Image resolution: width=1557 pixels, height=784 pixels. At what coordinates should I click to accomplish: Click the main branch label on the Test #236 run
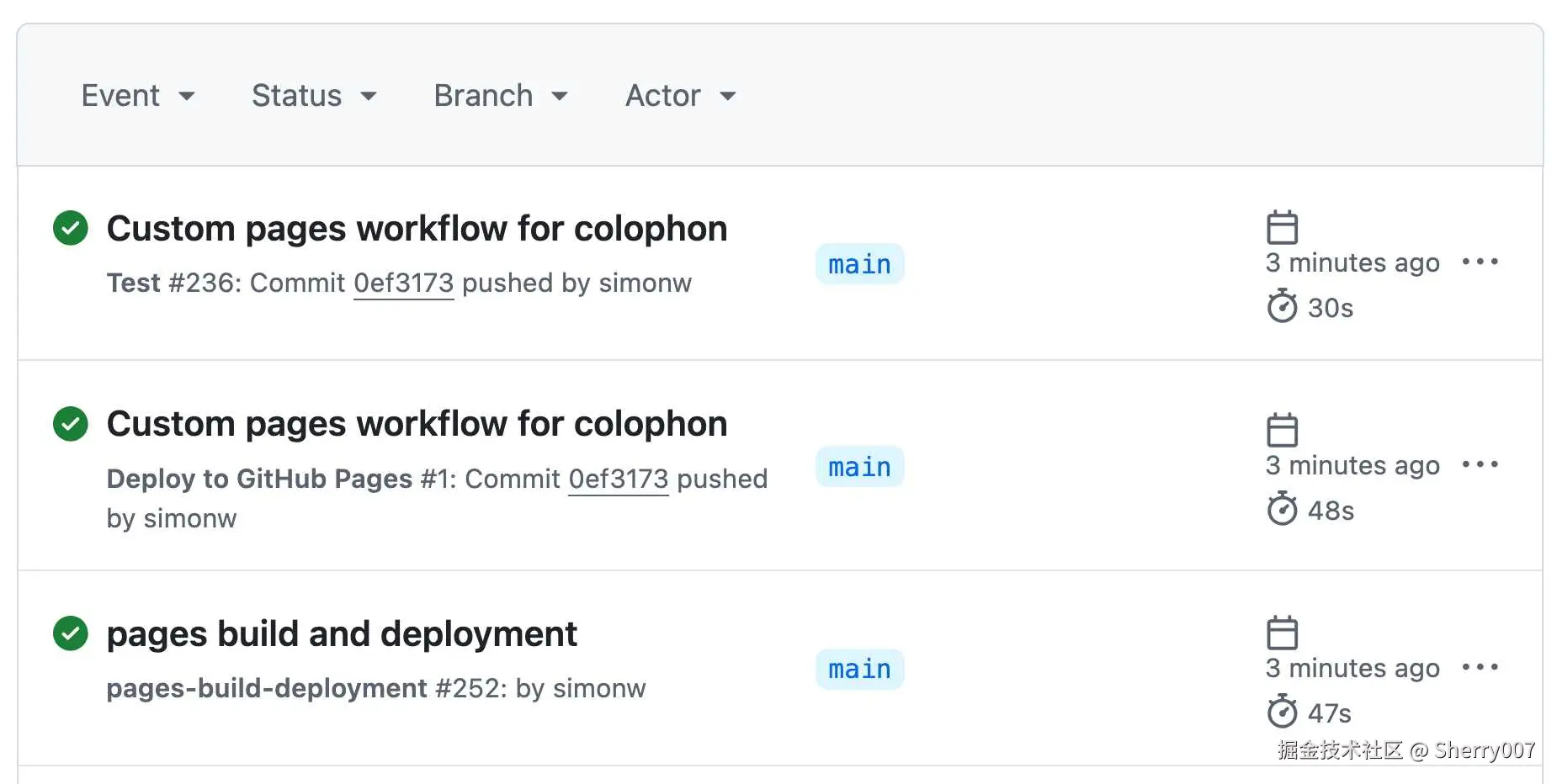(x=859, y=264)
